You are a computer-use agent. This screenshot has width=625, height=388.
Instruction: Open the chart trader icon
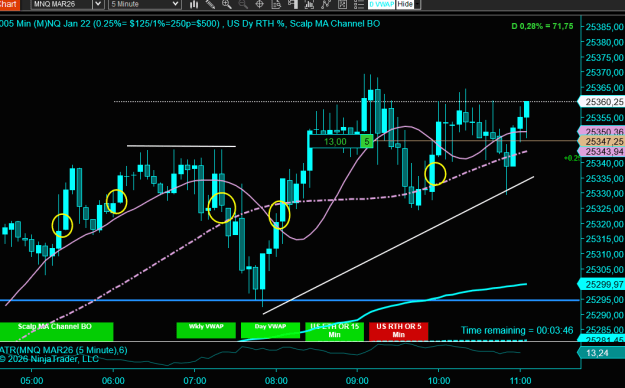[293, 4]
